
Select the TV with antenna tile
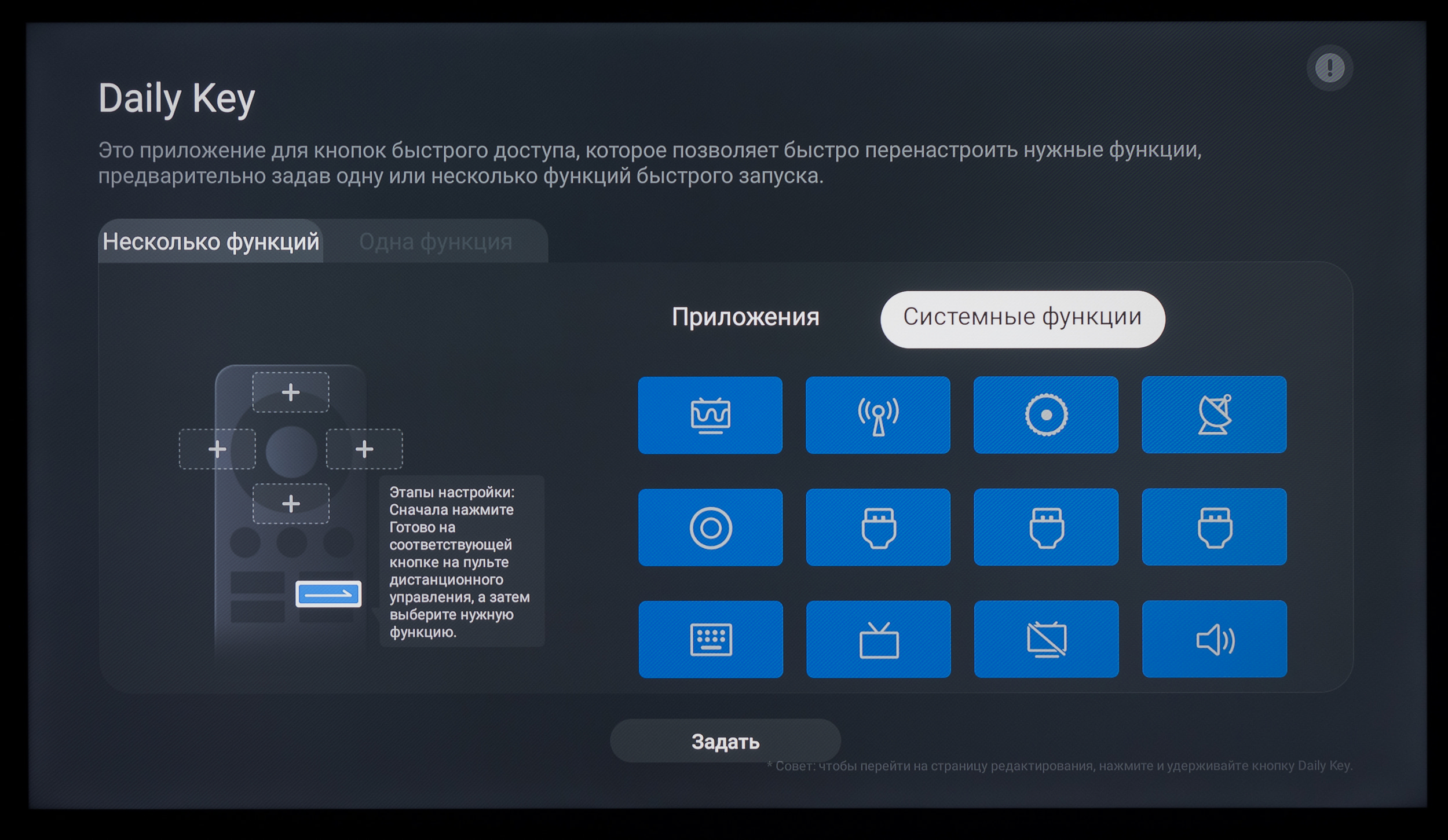tap(878, 639)
